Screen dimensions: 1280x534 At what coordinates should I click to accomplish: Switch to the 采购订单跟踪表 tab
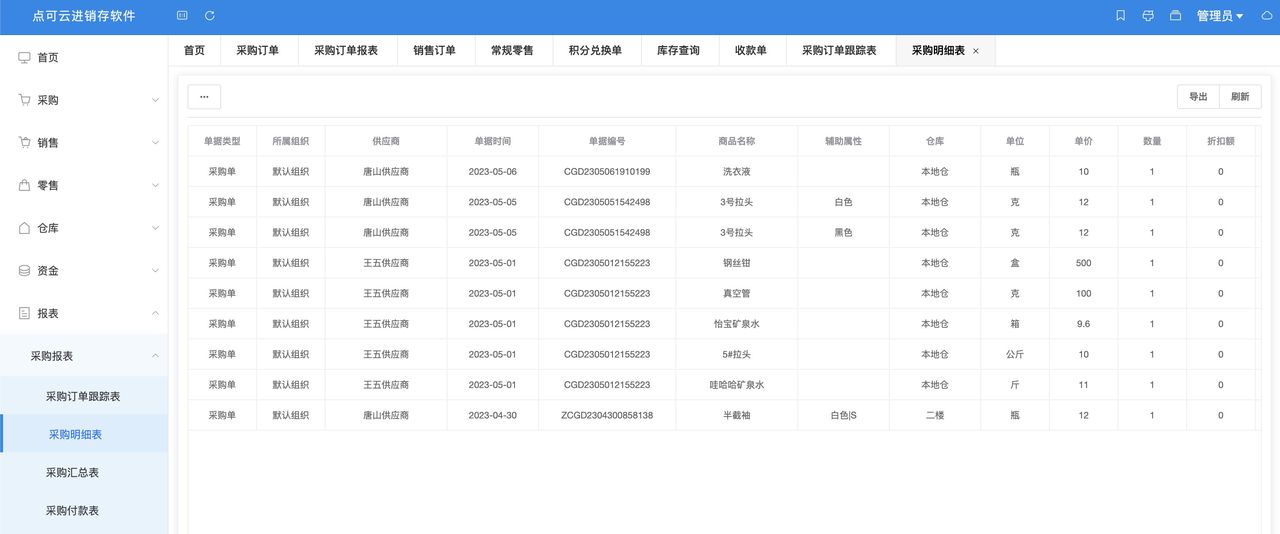[840, 50]
